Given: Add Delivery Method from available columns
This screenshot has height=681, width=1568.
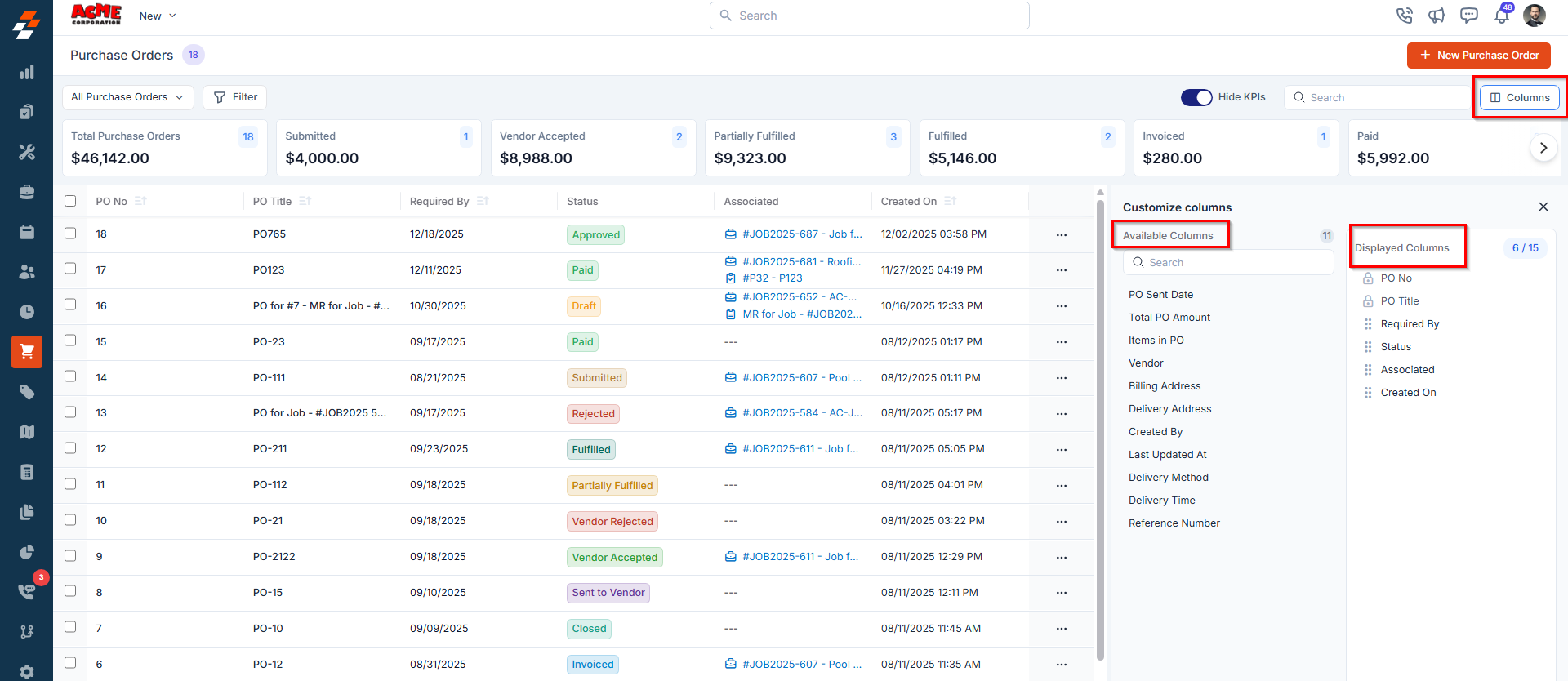Looking at the screenshot, I should [x=1169, y=478].
